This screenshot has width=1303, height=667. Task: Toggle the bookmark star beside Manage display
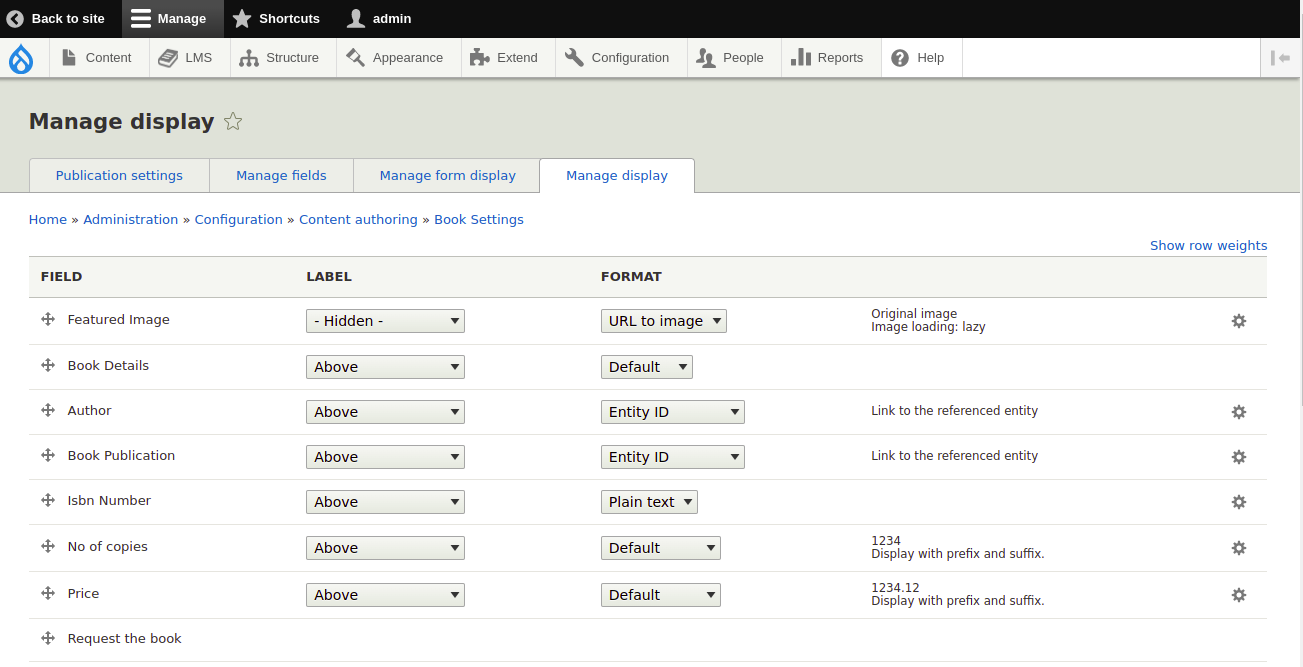(233, 121)
